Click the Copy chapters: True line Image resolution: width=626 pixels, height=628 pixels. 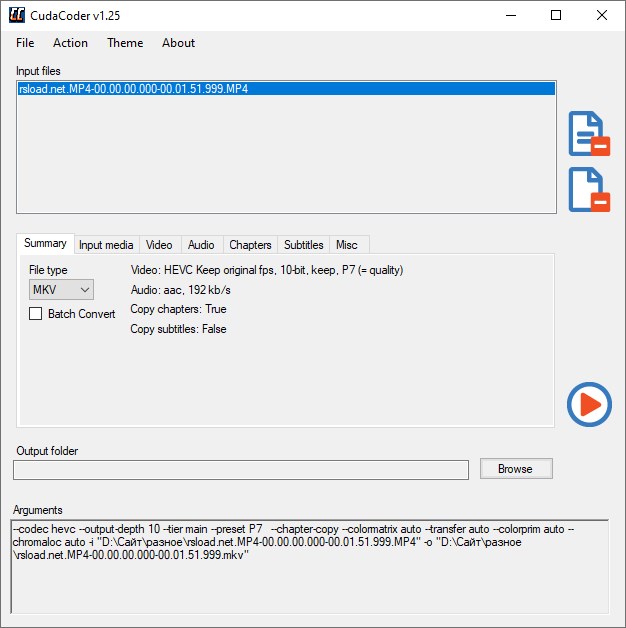[178, 309]
